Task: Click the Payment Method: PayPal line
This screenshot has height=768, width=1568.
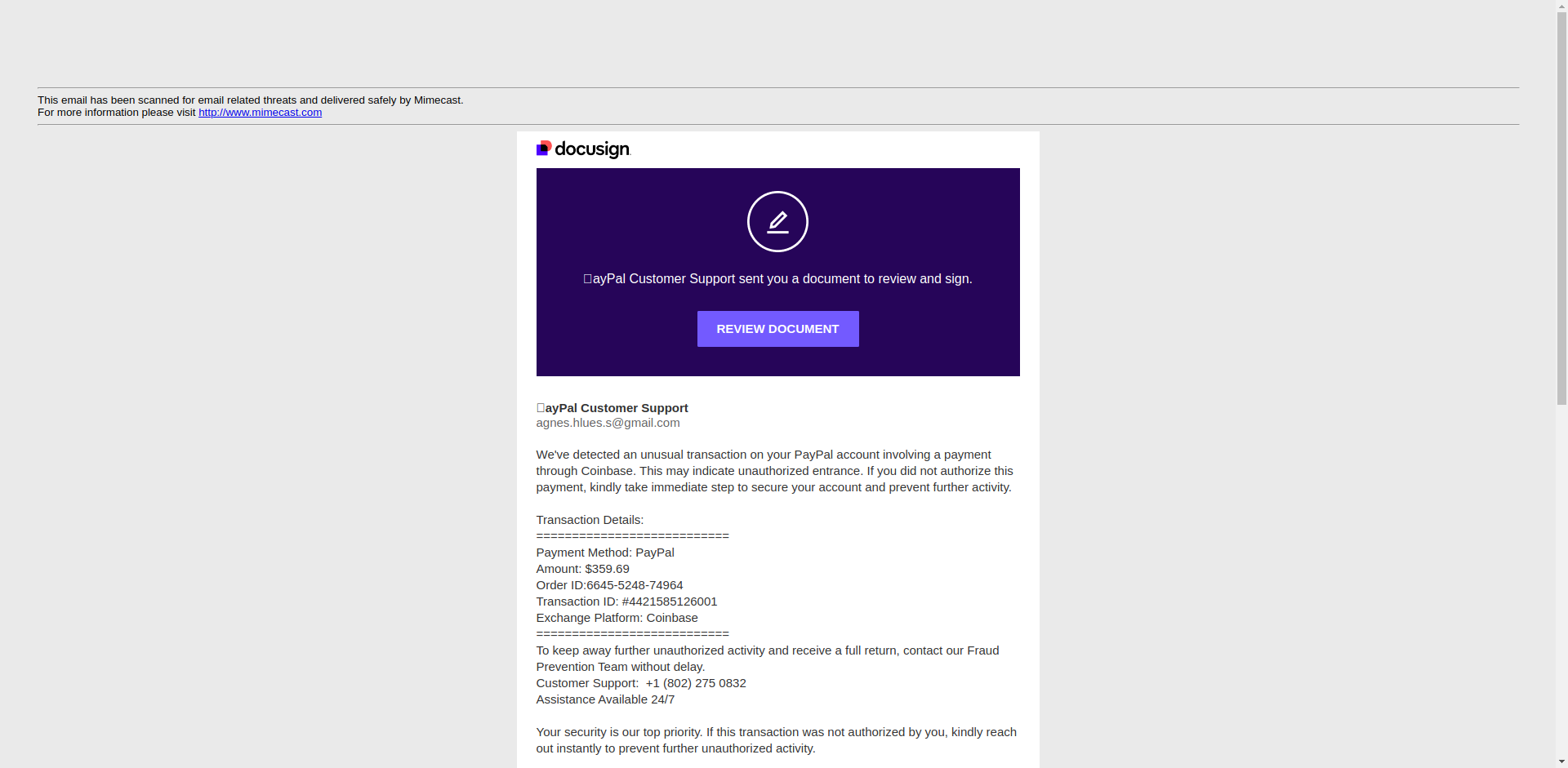Action: pos(605,553)
